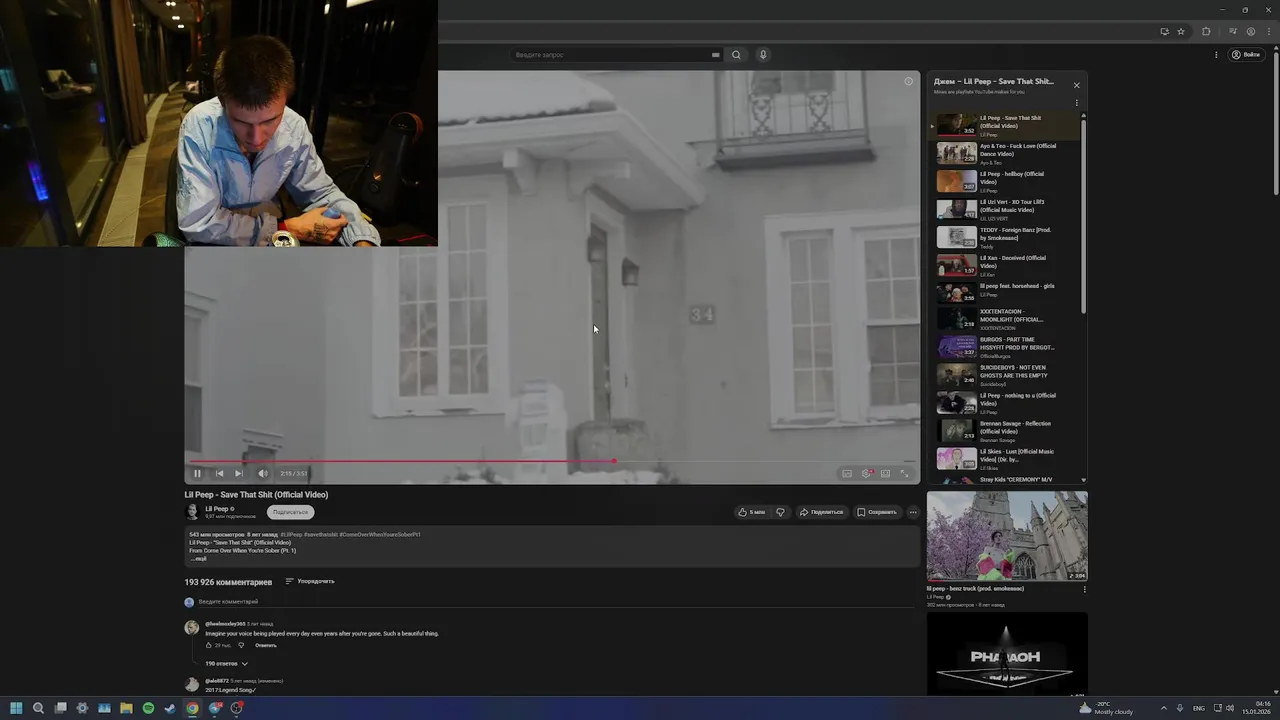Play Lil Skies Lust playlist item
Viewport: 1280px width, 720px height.
point(1007,459)
